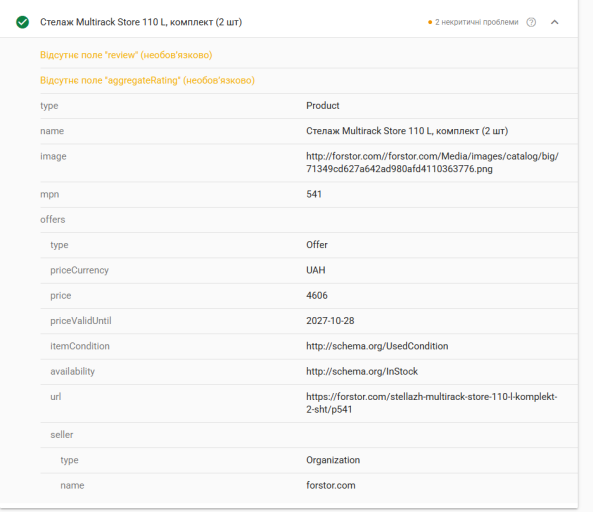The width and height of the screenshot is (593, 512).
Task: Click the 'offers' row label
Action: pos(53,219)
